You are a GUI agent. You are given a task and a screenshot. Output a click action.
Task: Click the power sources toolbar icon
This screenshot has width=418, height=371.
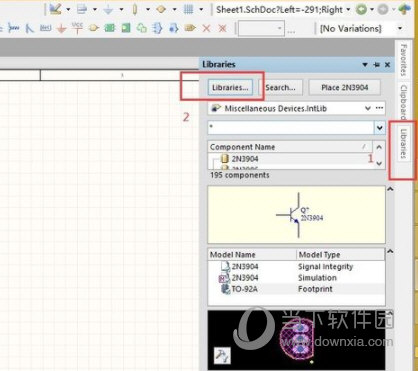(x=108, y=9)
